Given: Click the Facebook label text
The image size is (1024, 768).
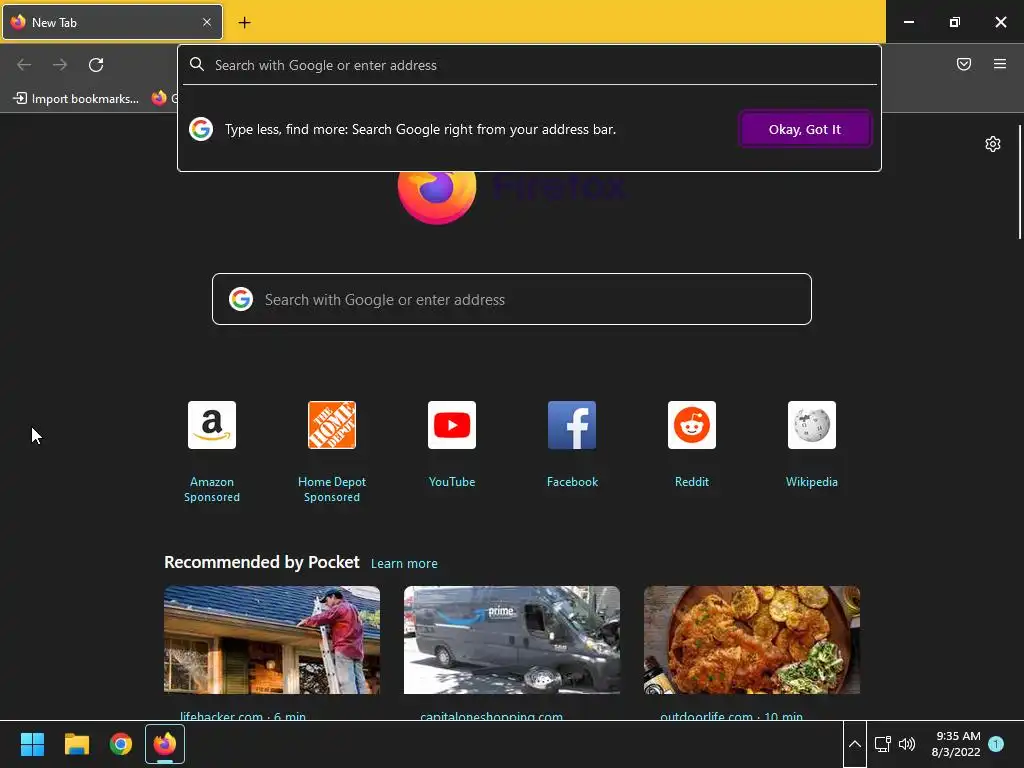Looking at the screenshot, I should pyautogui.click(x=572, y=482).
